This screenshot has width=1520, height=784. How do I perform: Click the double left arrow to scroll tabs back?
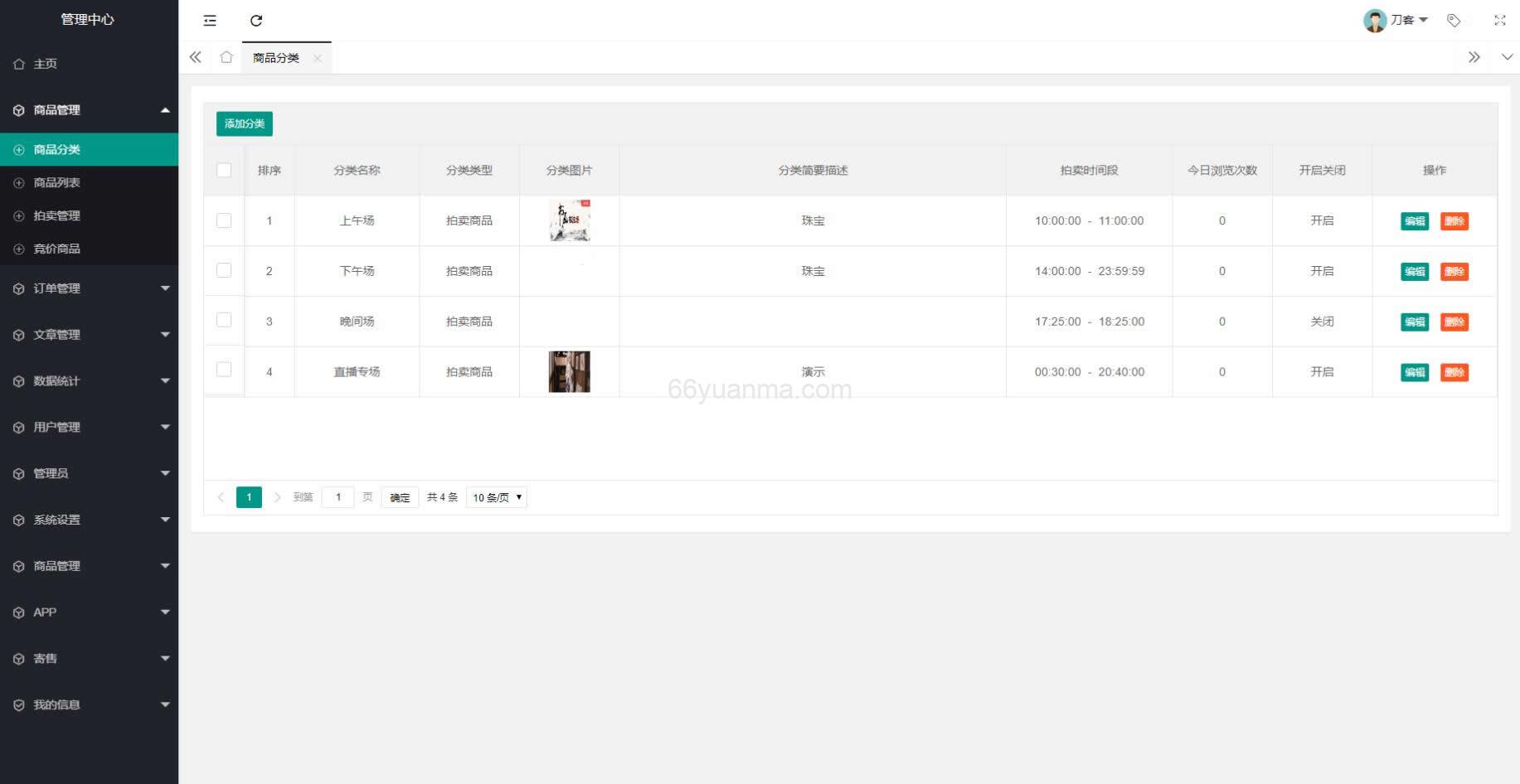[x=196, y=57]
